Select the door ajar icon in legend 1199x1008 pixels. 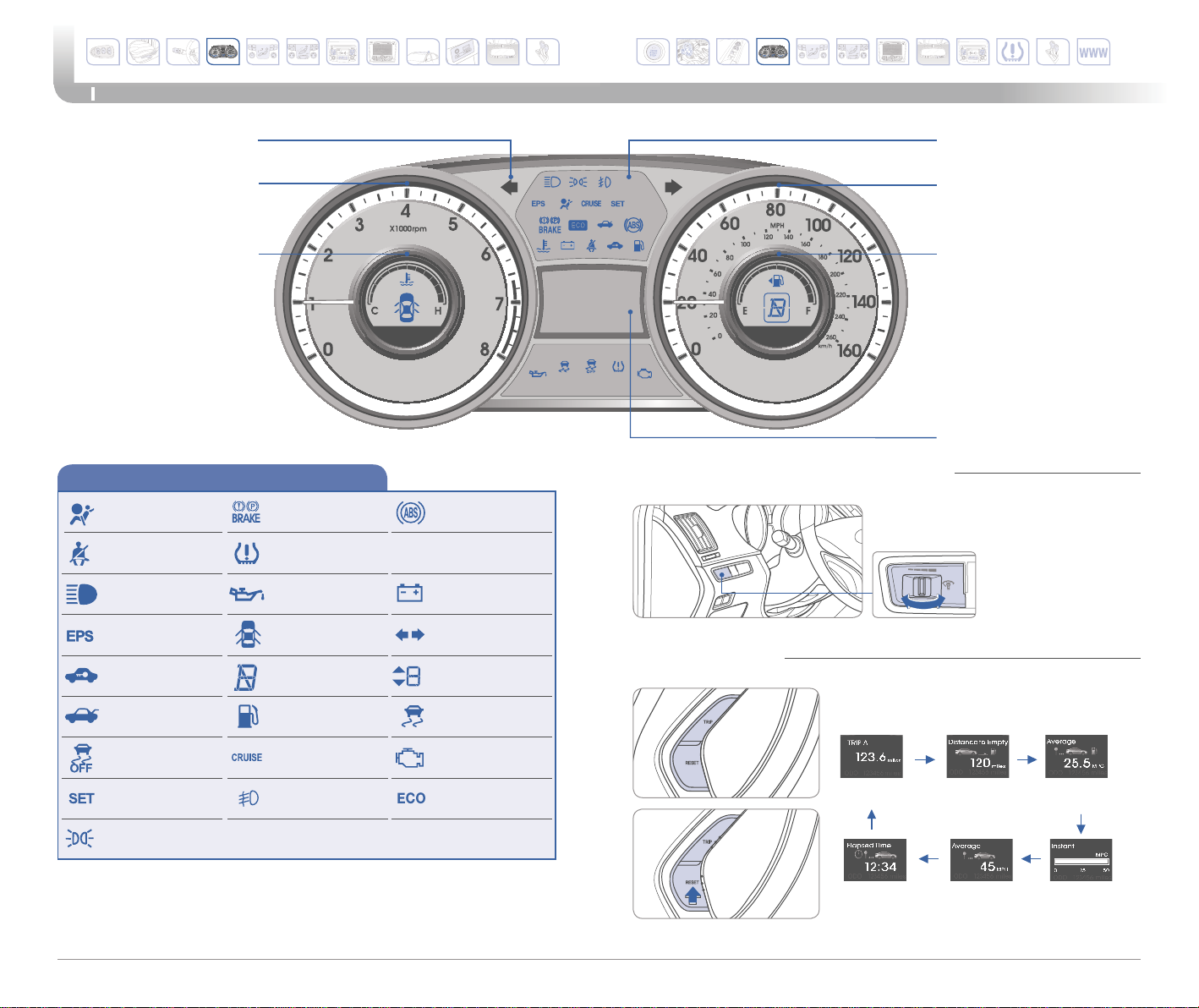coord(247,635)
